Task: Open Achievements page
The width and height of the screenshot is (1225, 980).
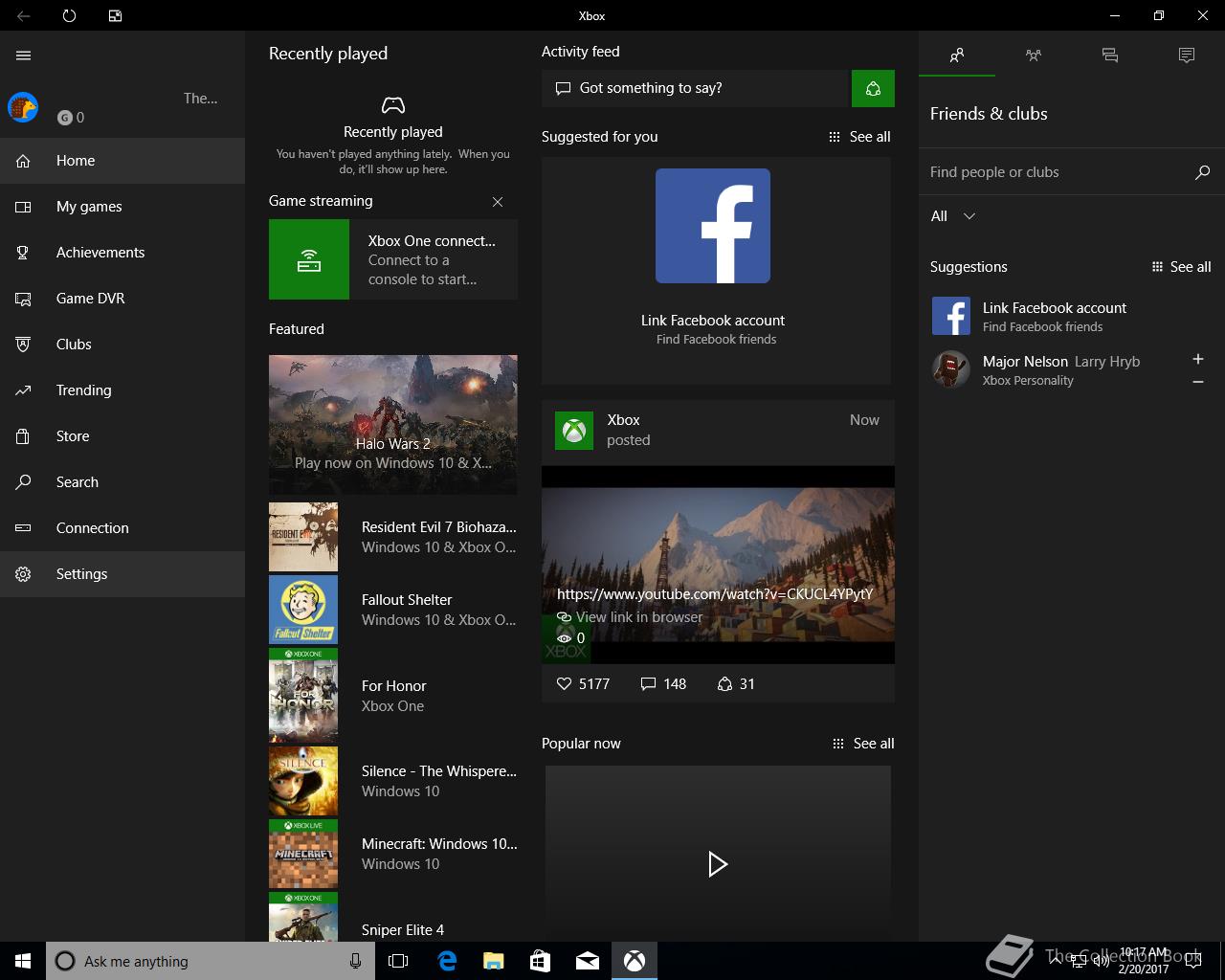Action: point(122,253)
